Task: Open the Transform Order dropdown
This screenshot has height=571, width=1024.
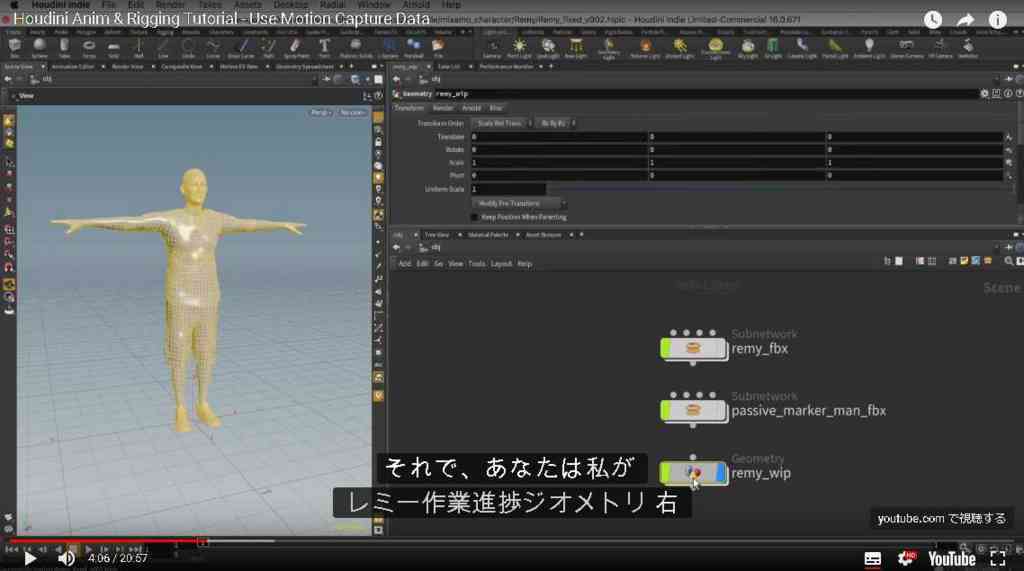Action: [x=501, y=123]
